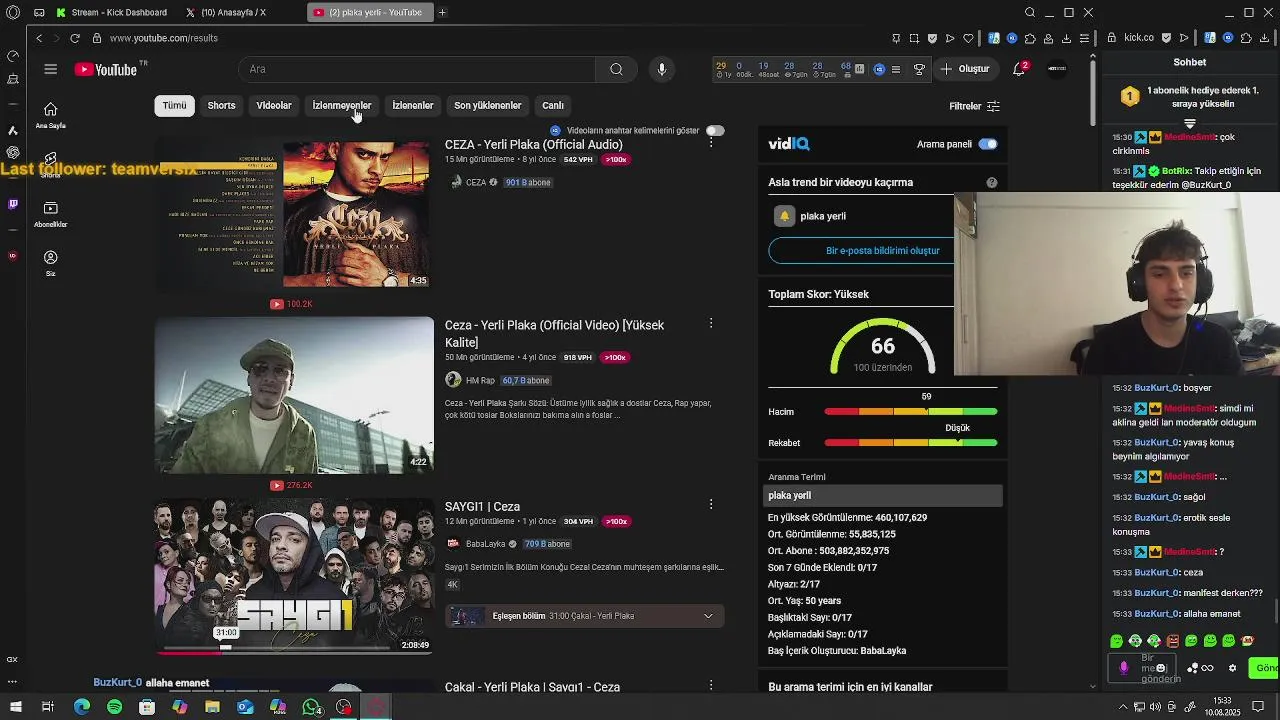
Task: Click plaka yerli alert bell icon
Action: pyautogui.click(x=784, y=216)
